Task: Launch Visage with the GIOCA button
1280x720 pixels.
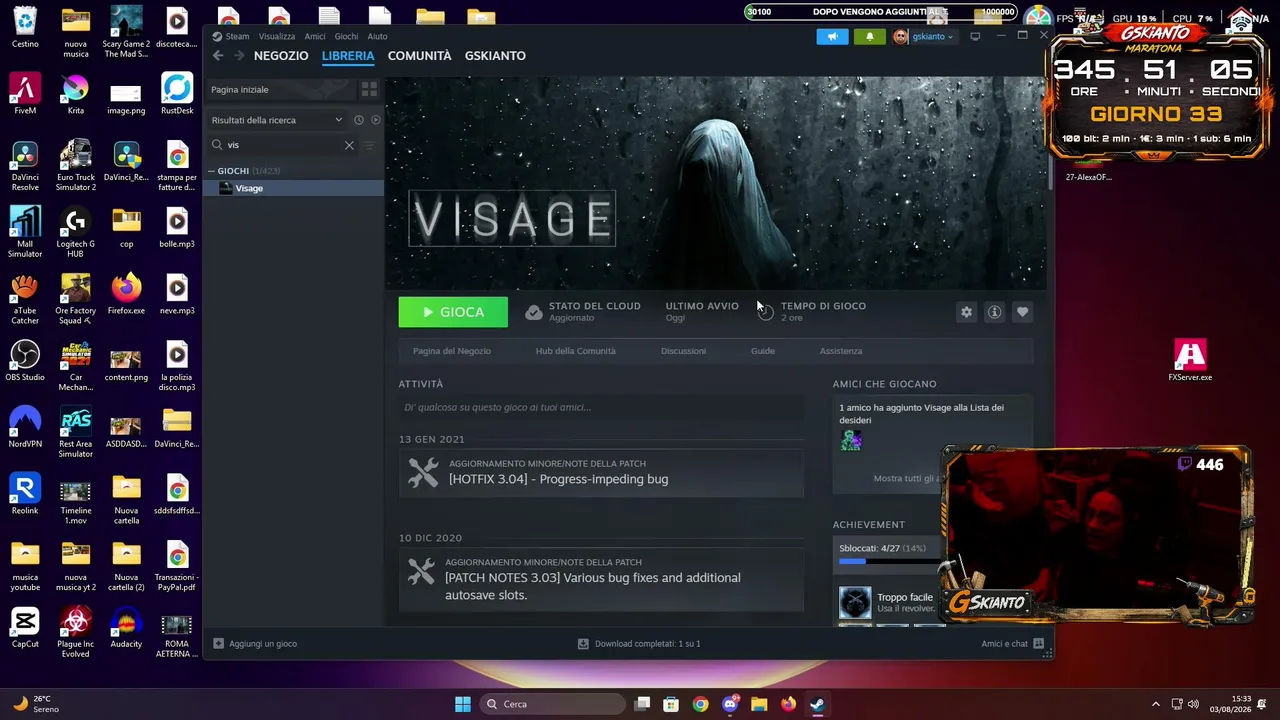Action: (x=453, y=312)
